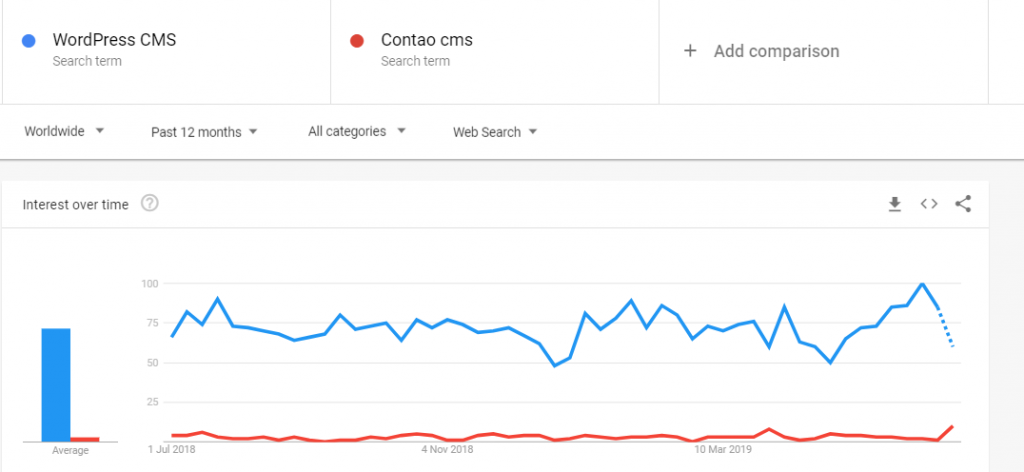Open the All categories dropdown
The width and height of the screenshot is (1024, 472).
(357, 131)
